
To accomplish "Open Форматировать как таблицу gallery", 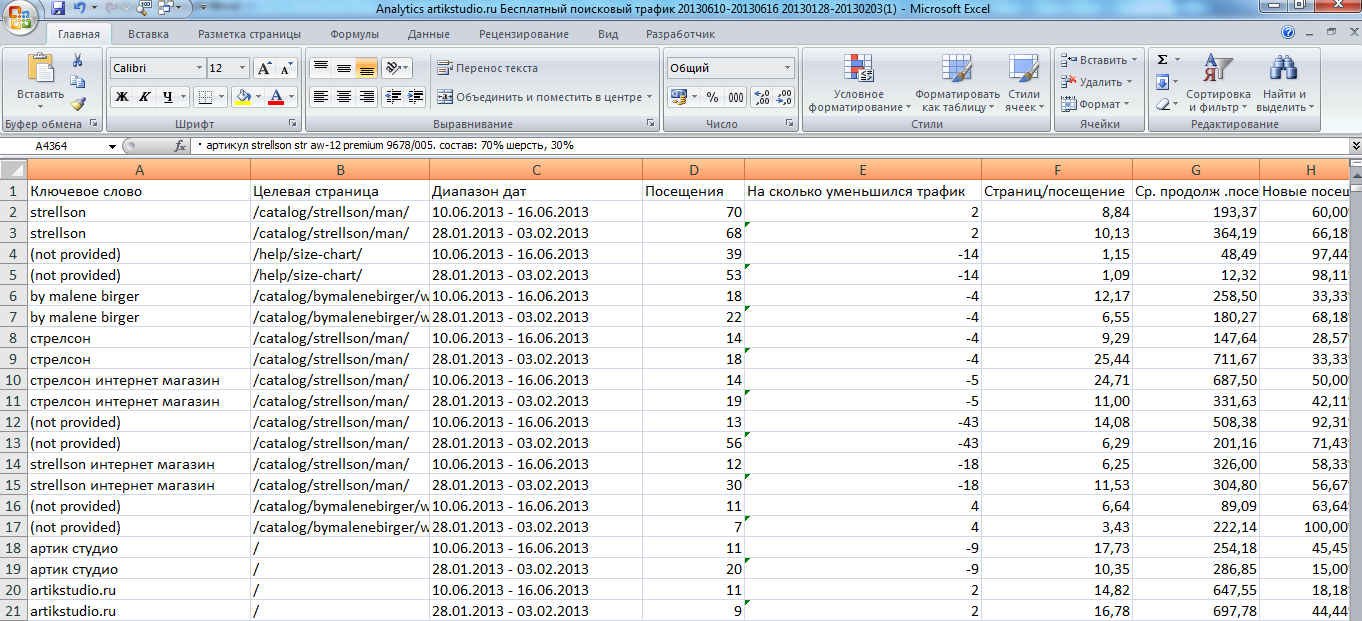I will point(957,82).
